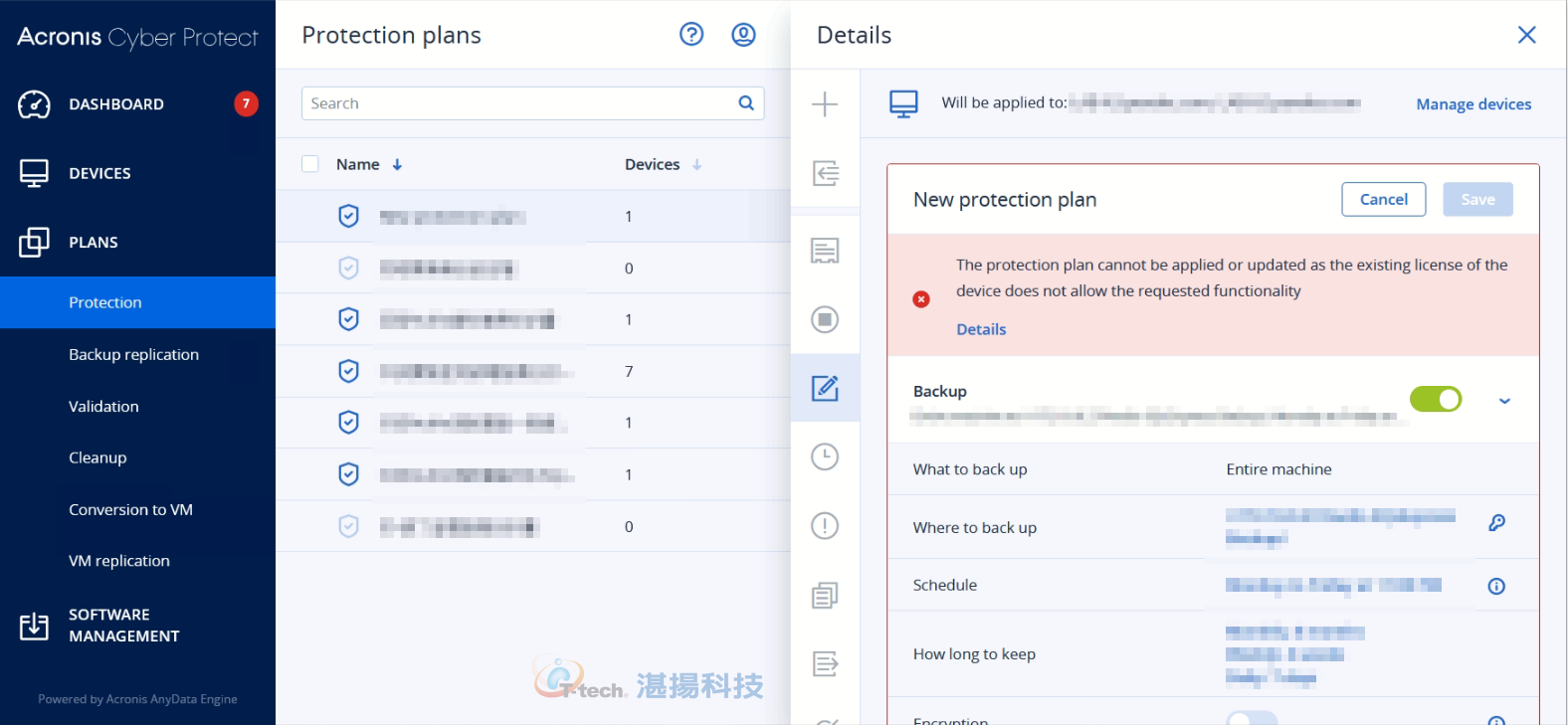Click the edit plan pencil icon
The width and height of the screenshot is (1568, 725).
[825, 388]
